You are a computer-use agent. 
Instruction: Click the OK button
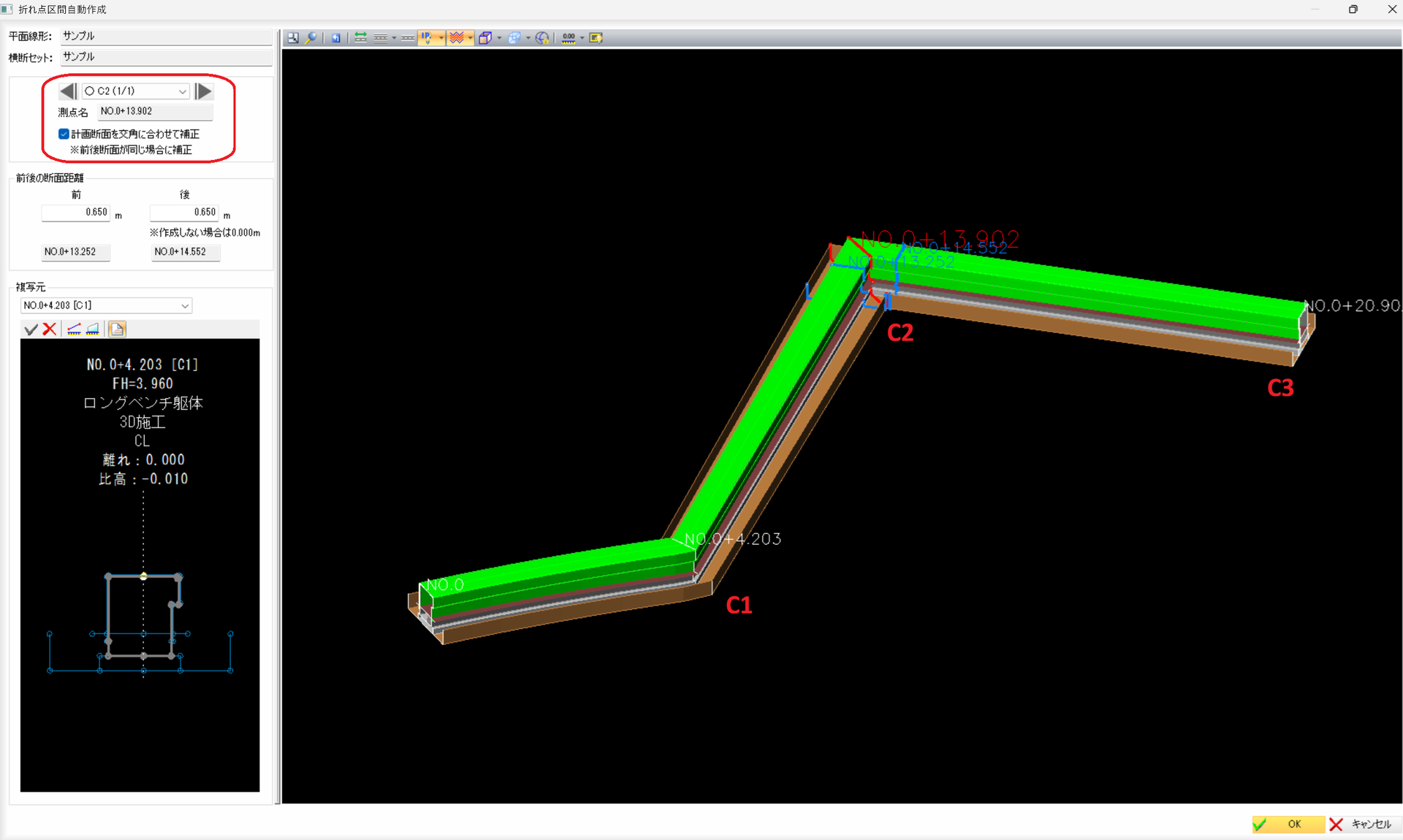(x=1288, y=824)
